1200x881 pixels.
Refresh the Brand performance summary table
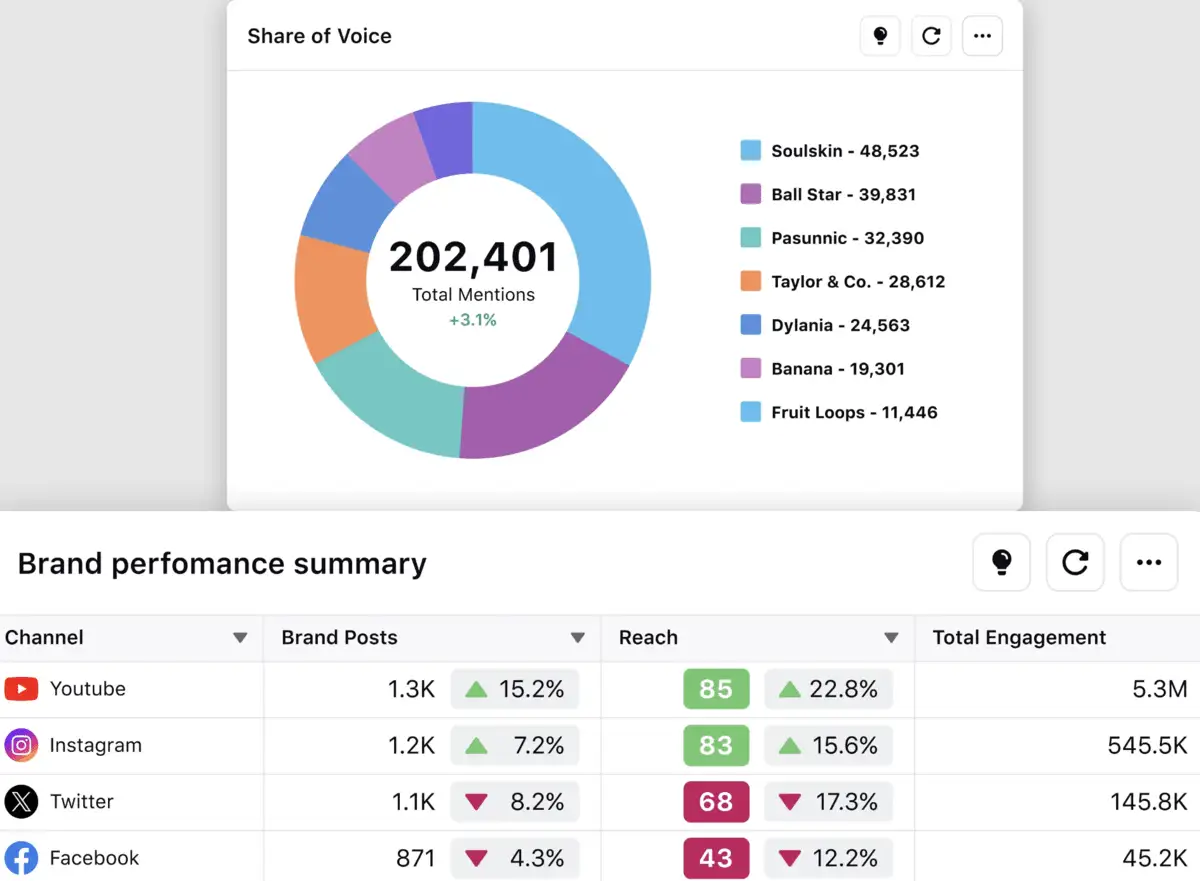[1075, 563]
